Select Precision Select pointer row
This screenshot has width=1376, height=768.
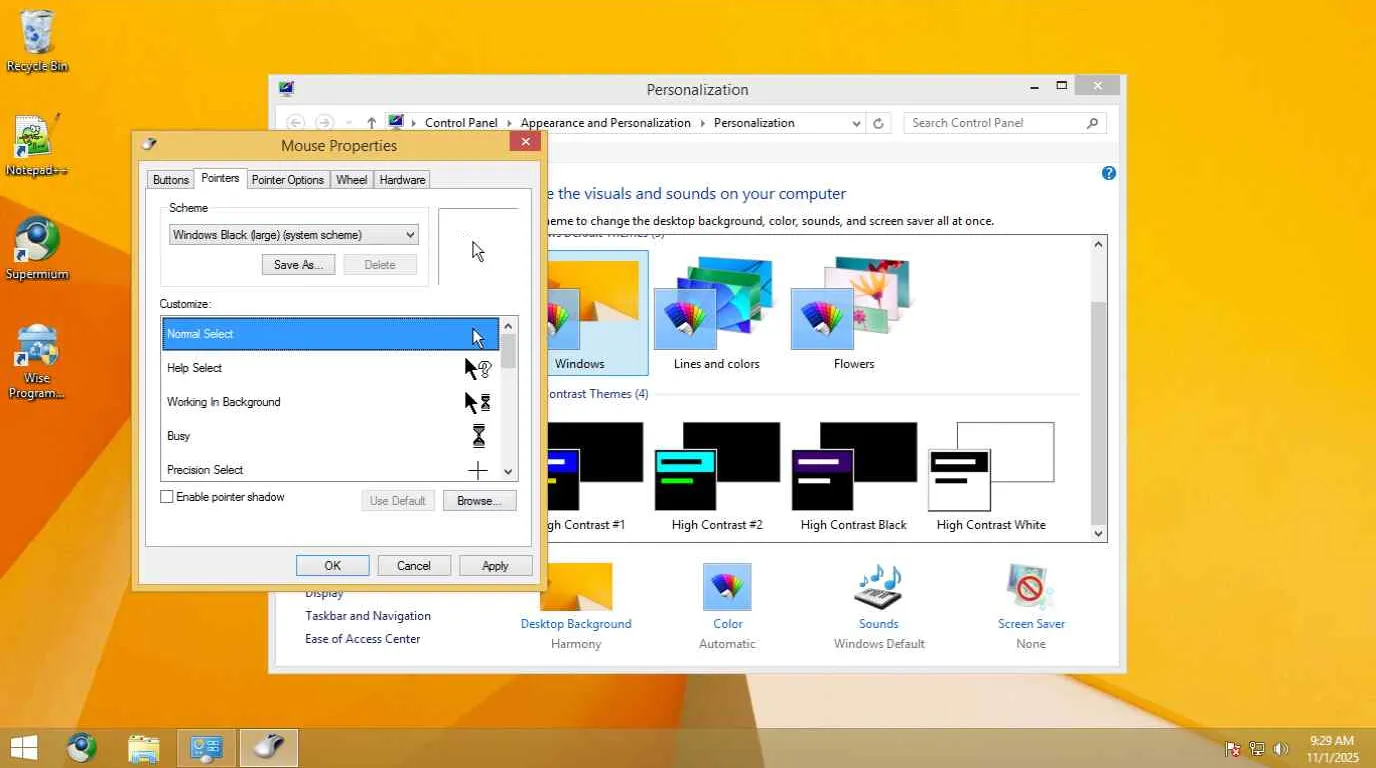pos(330,469)
